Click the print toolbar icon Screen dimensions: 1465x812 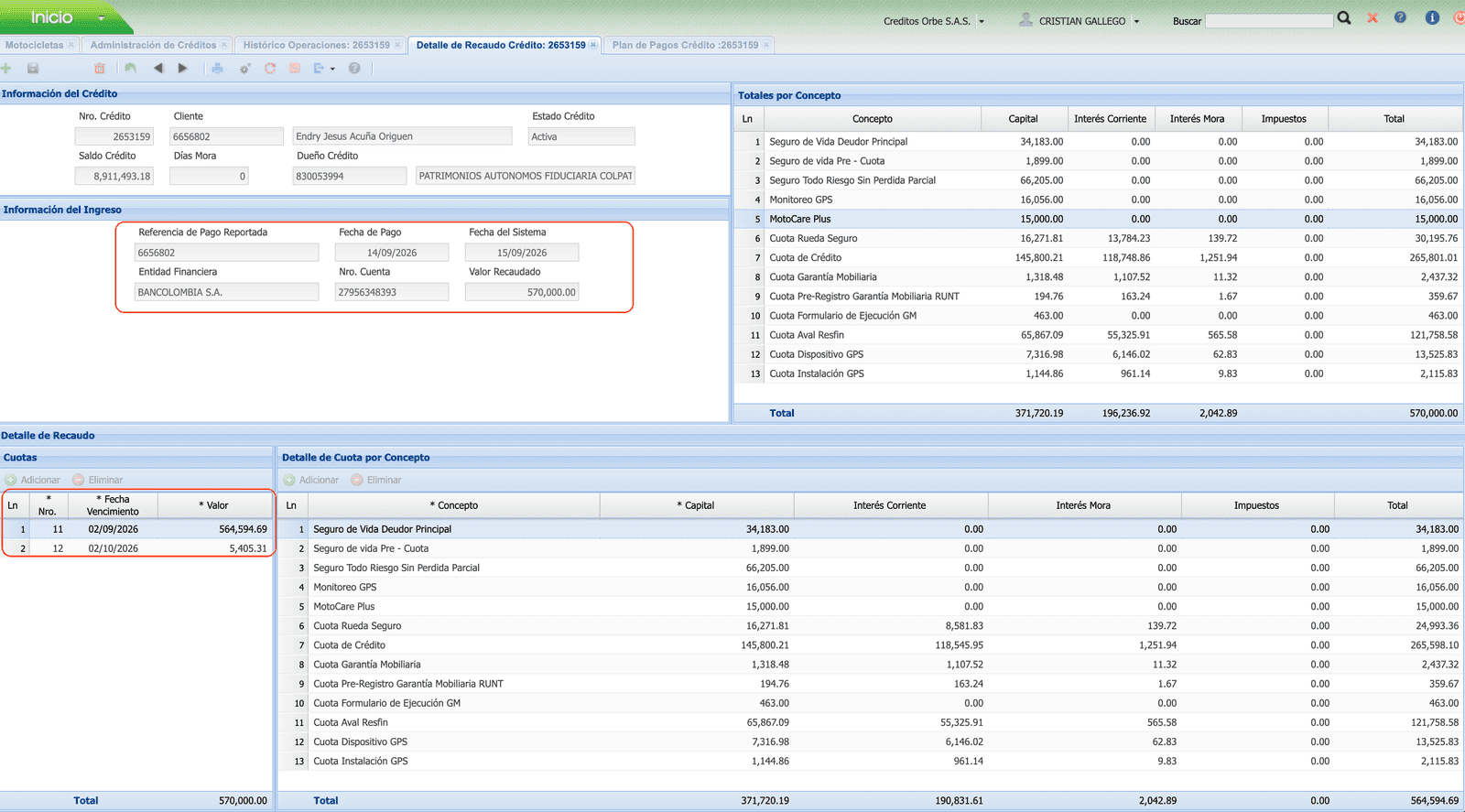pyautogui.click(x=217, y=69)
